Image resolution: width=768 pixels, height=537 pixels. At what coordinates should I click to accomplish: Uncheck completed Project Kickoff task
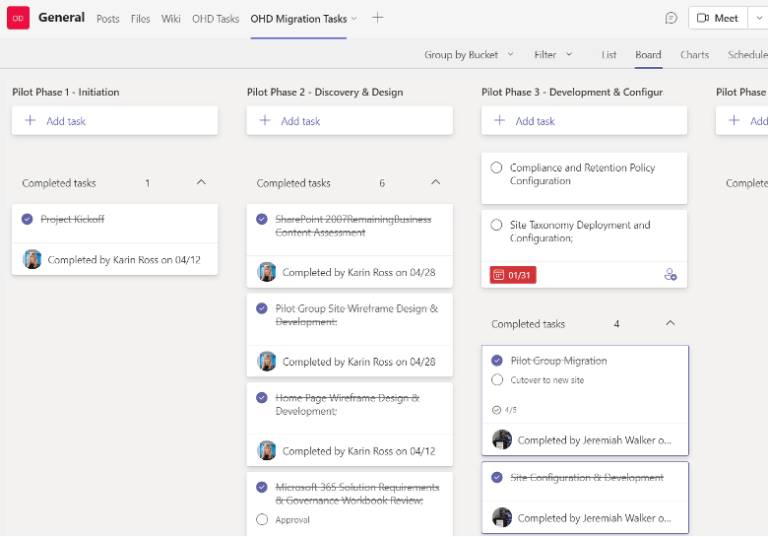[x=27, y=219]
